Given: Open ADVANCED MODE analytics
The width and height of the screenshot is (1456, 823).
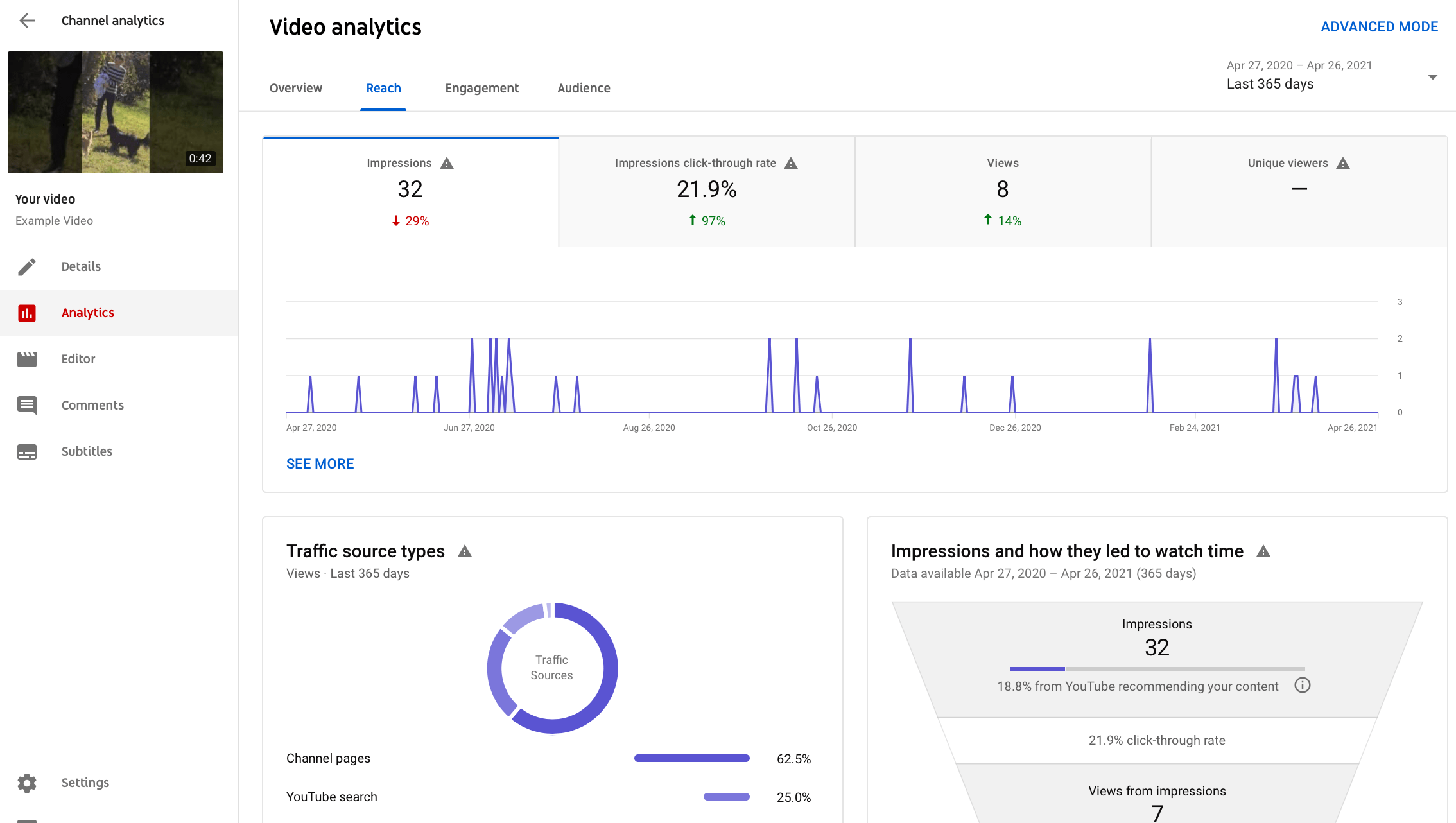Looking at the screenshot, I should tap(1380, 26).
